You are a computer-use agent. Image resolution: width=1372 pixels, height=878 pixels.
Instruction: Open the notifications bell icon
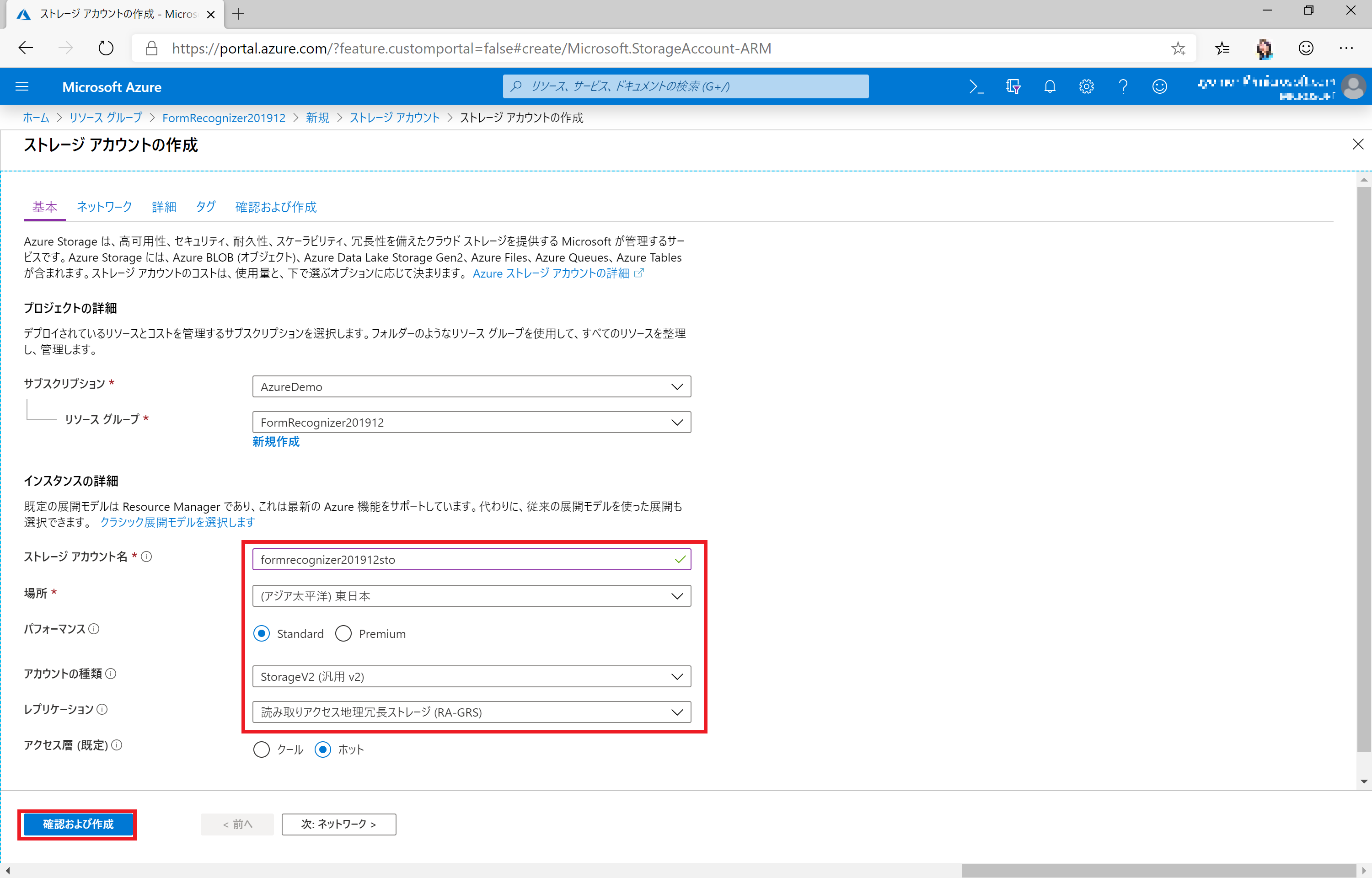point(1050,87)
